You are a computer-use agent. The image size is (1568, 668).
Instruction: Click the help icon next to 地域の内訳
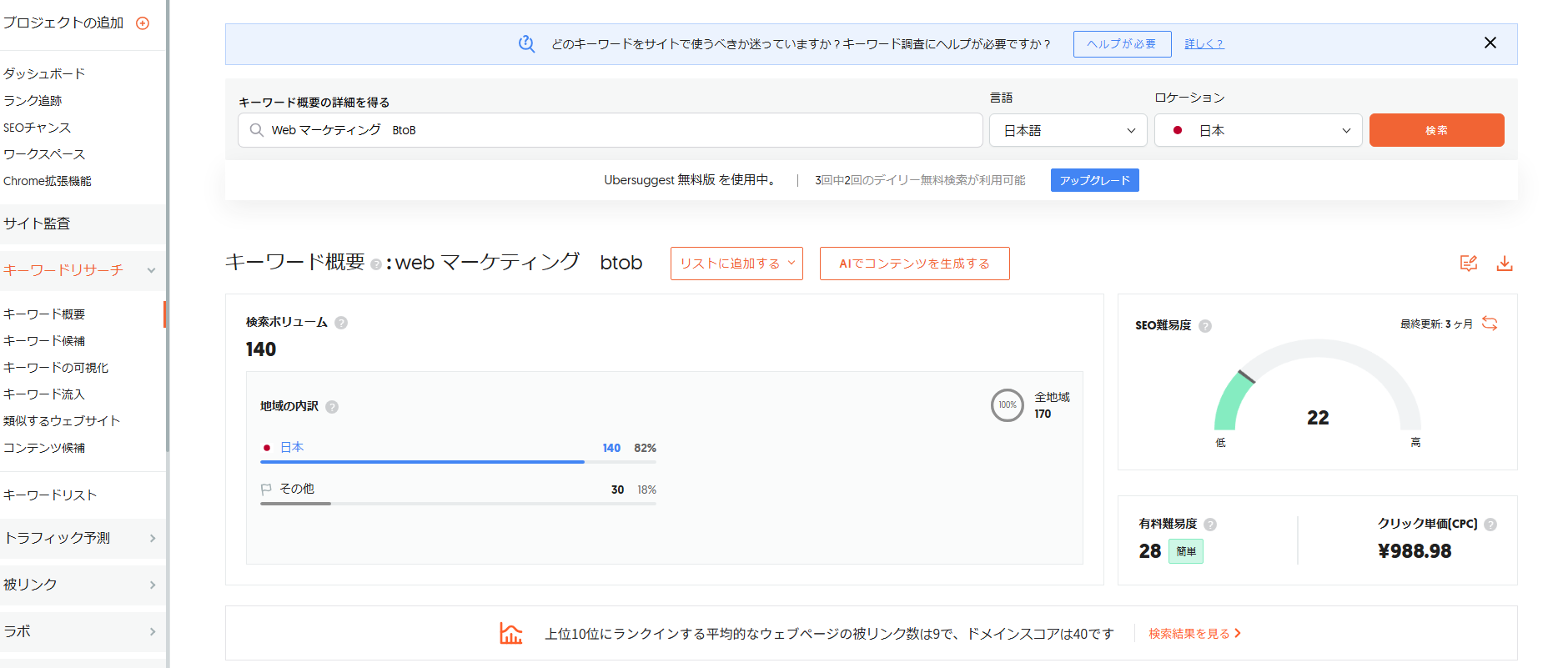point(332,407)
